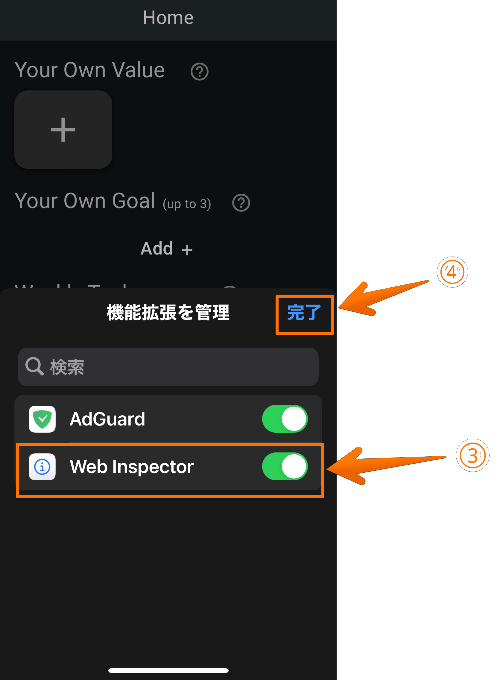This screenshot has width=500, height=680.
Task: Tap the 完了 button to finish
Action: [304, 313]
